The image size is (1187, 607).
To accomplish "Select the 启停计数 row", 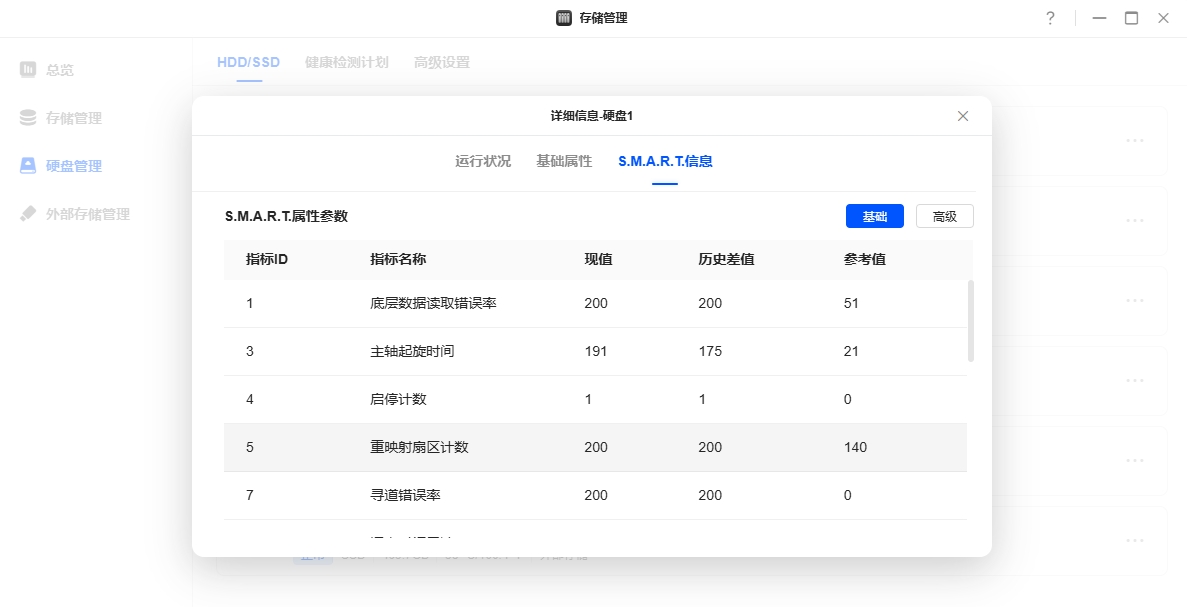I will (x=595, y=400).
